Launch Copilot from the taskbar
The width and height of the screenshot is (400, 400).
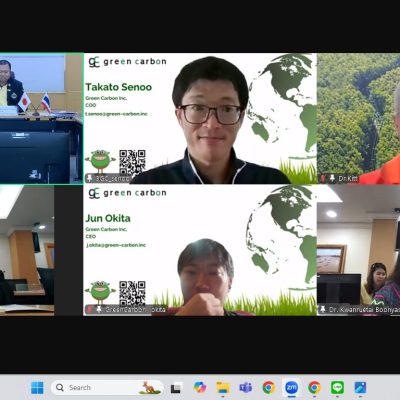tap(200, 388)
